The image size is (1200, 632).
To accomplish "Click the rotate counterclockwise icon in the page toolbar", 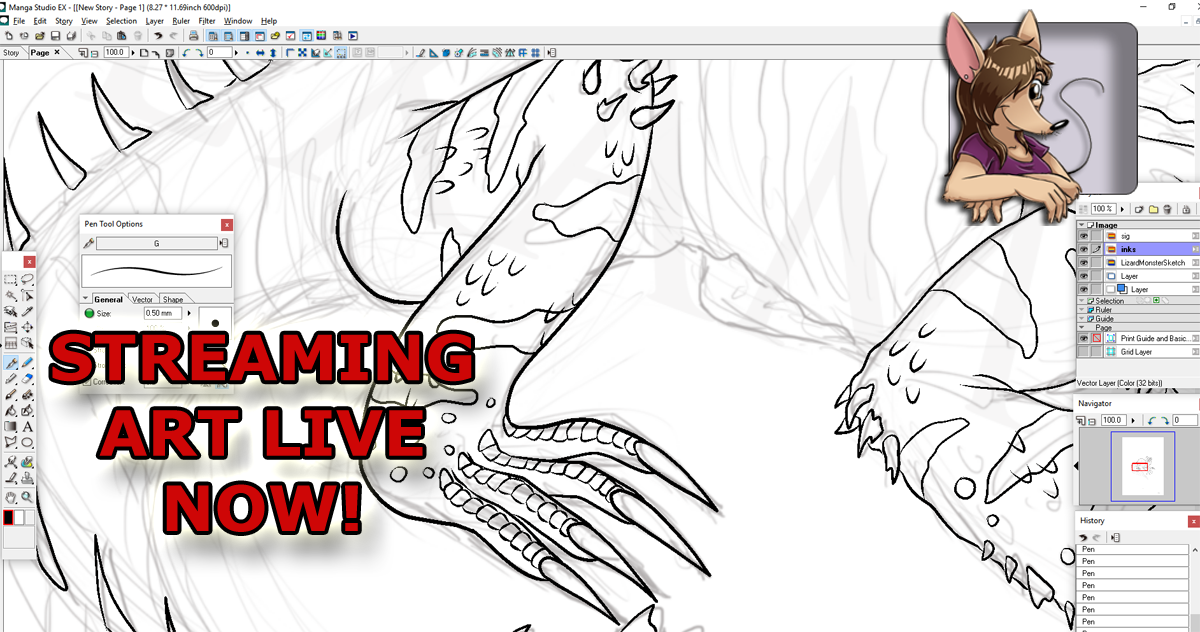I will (x=187, y=53).
